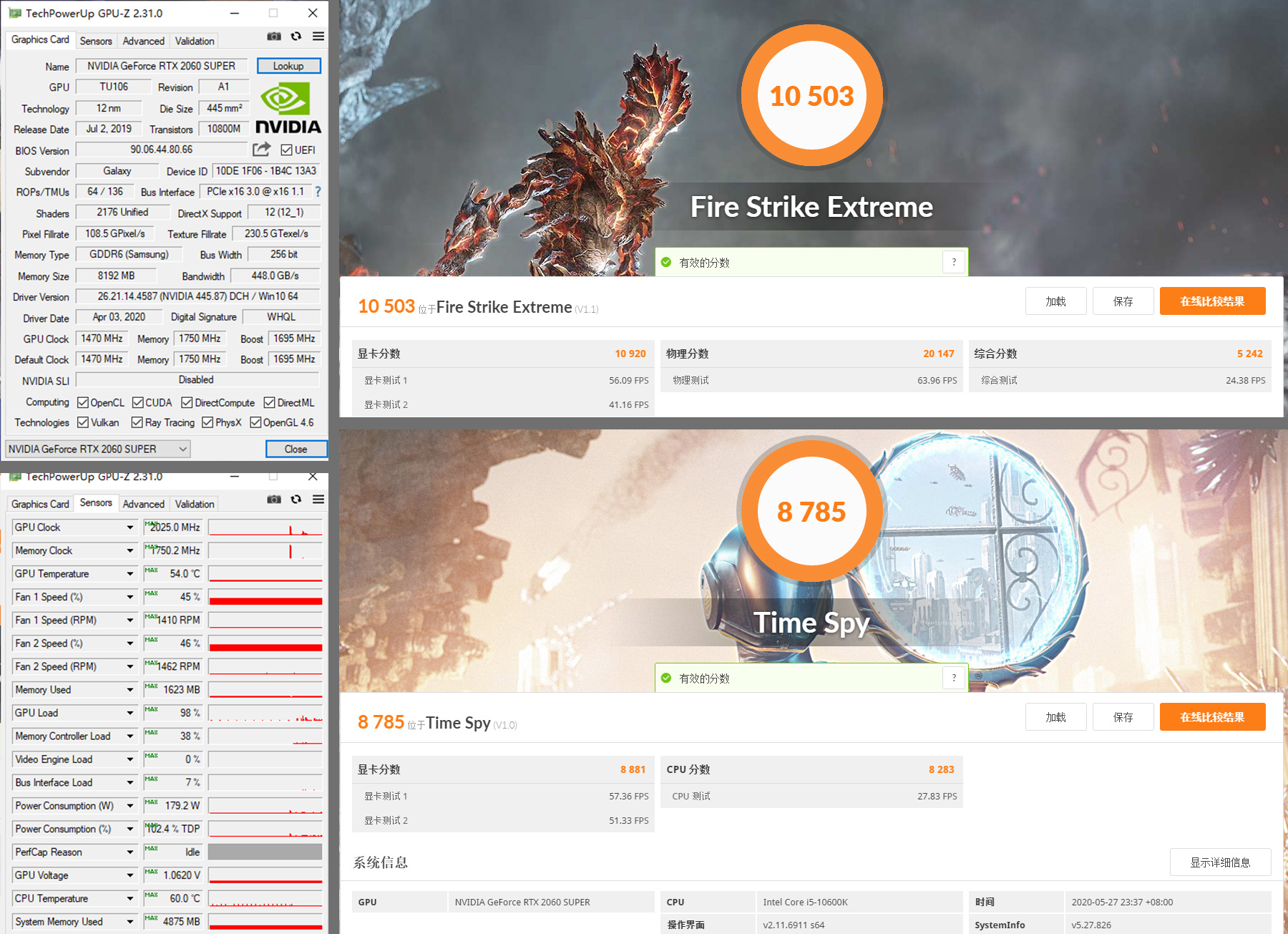Open the hamburger menu in Sensors GPU-Z window
This screenshot has width=1288, height=934.
318,500
